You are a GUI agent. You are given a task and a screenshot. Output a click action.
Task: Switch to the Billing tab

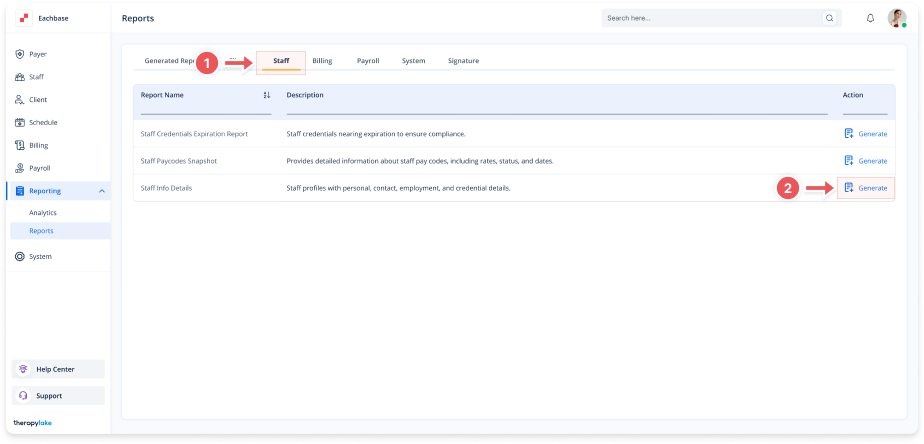click(322, 61)
